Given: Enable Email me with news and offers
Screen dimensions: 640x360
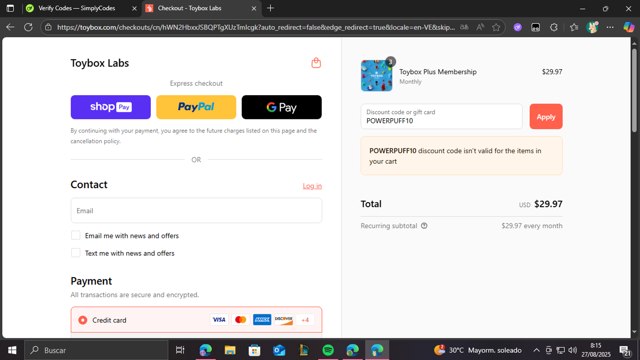Looking at the screenshot, I should (76, 236).
